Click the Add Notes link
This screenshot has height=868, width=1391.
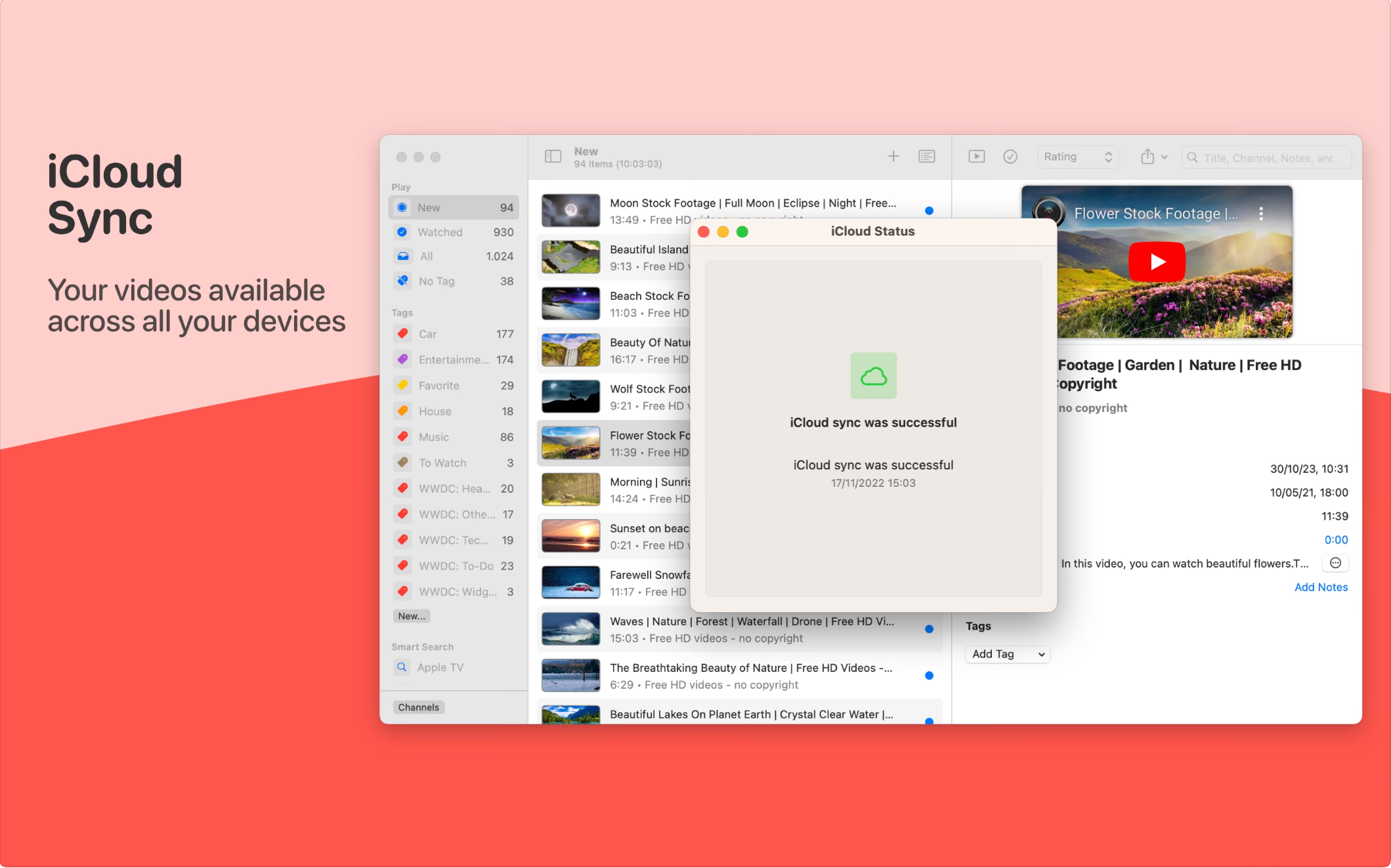tap(1321, 587)
